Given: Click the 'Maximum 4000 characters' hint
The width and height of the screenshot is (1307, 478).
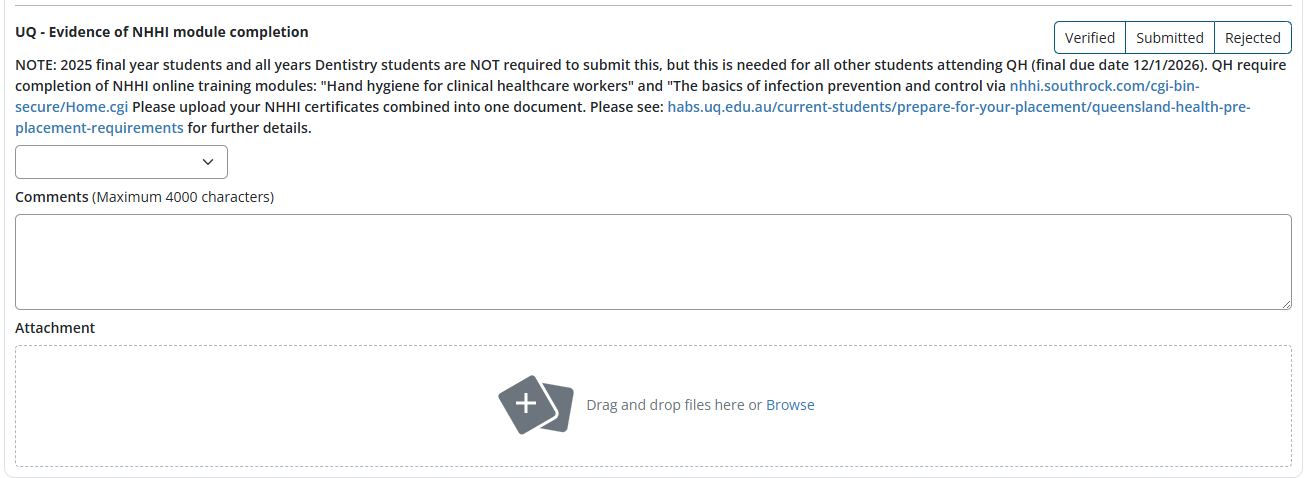Looking at the screenshot, I should [x=183, y=197].
